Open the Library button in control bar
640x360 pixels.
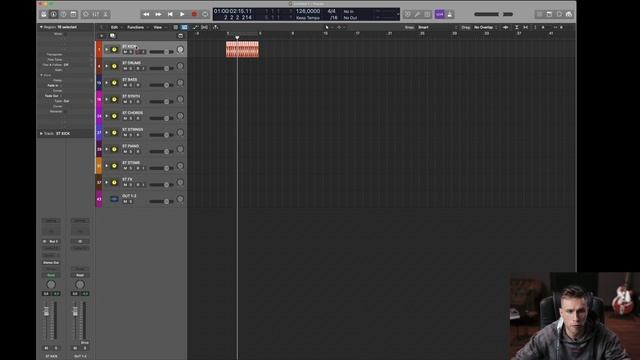44,14
